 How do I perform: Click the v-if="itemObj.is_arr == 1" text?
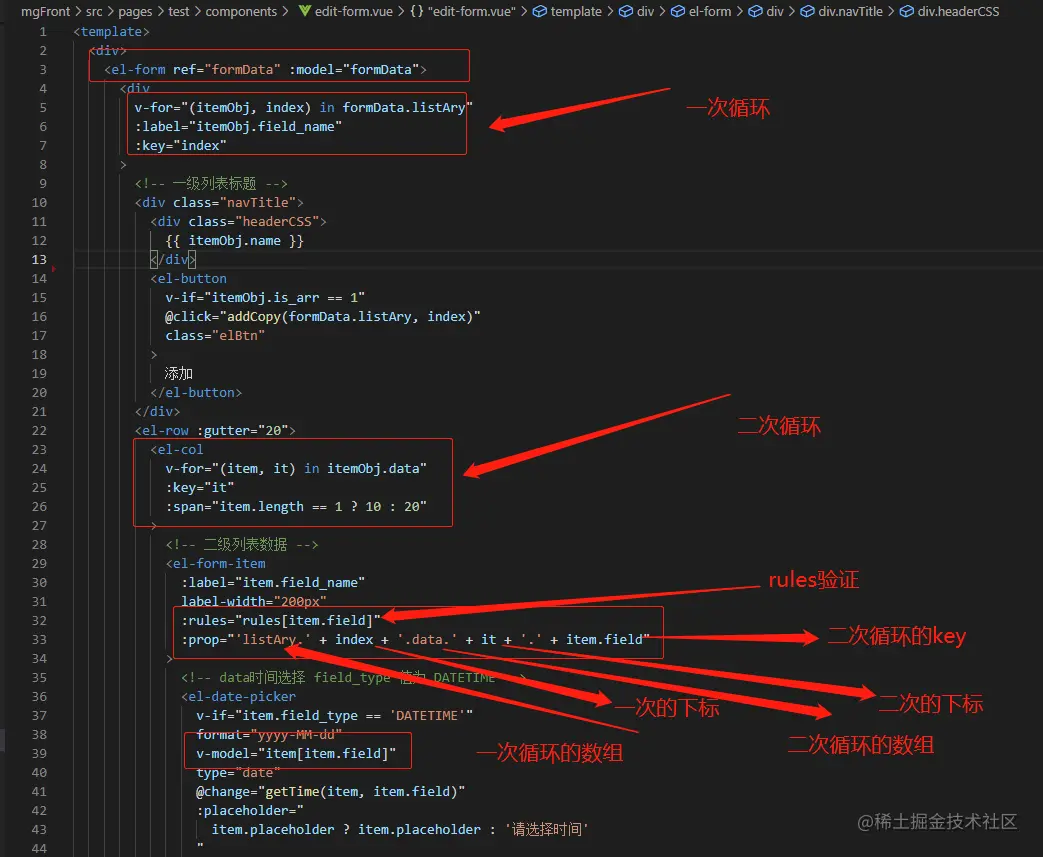(x=265, y=297)
